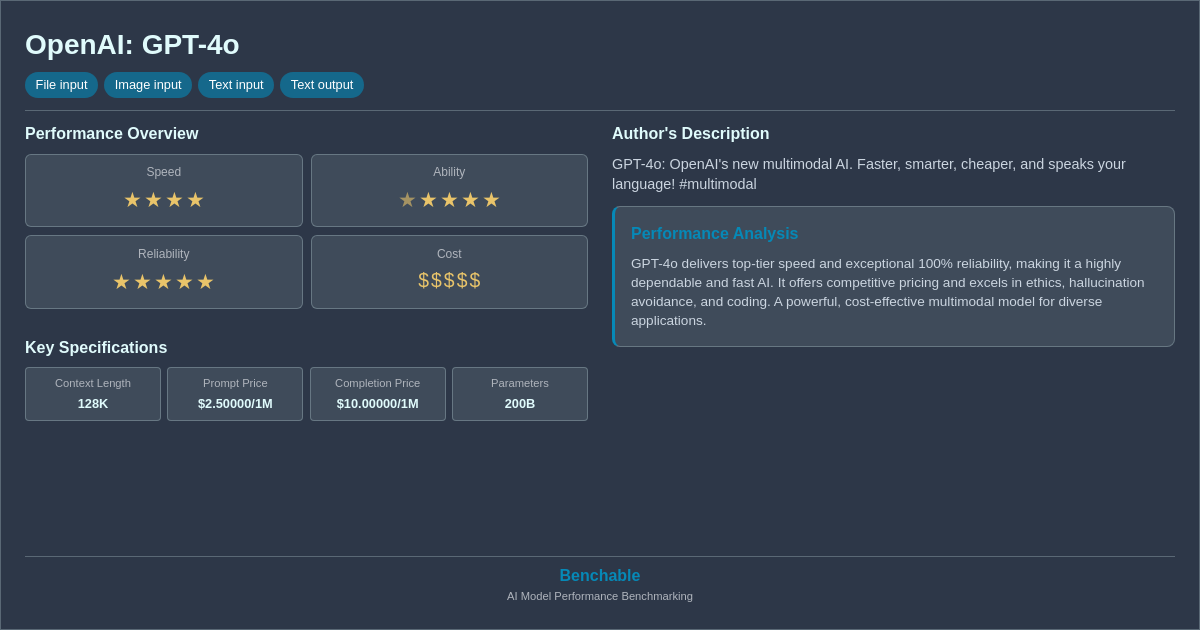Viewport: 1200px width, 630px height.
Task: Toggle the Image input capability badge
Action: [x=148, y=85]
